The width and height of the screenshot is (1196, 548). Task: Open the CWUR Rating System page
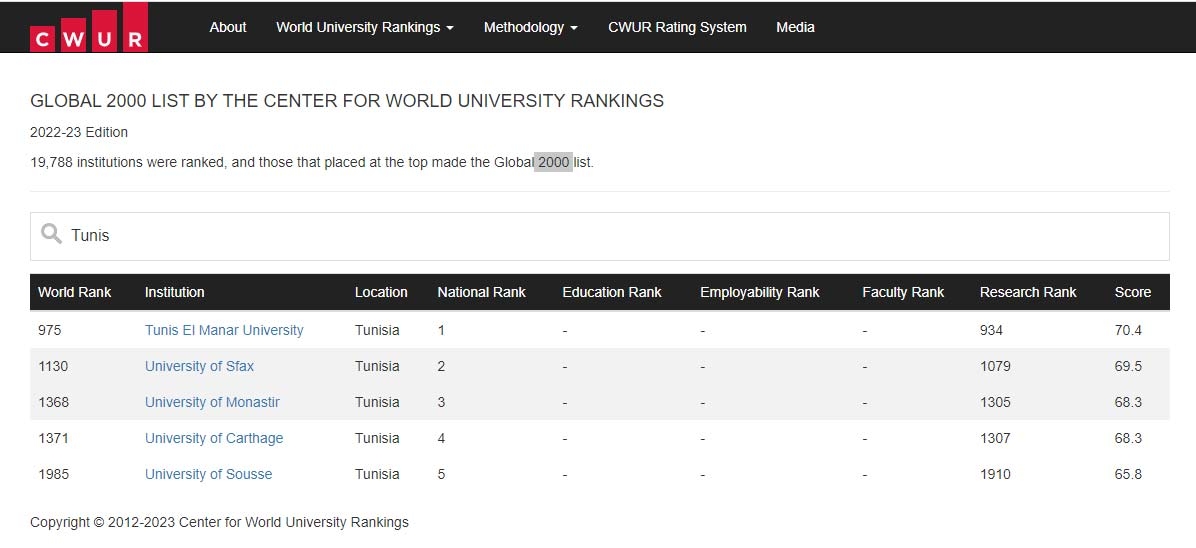(x=677, y=27)
